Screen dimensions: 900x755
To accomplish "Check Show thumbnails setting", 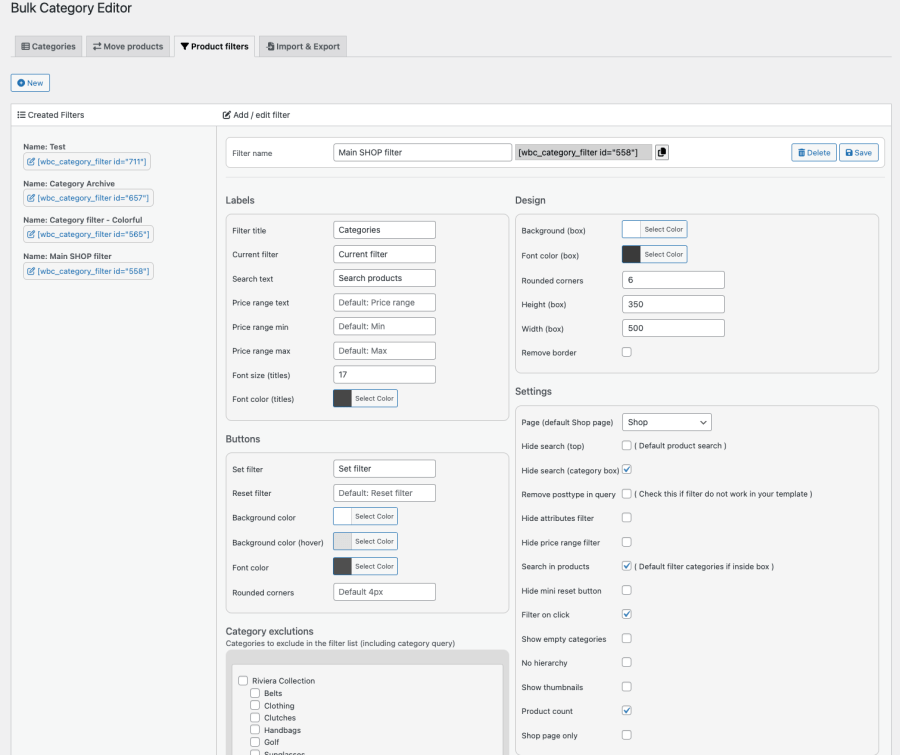I will pyautogui.click(x=626, y=687).
